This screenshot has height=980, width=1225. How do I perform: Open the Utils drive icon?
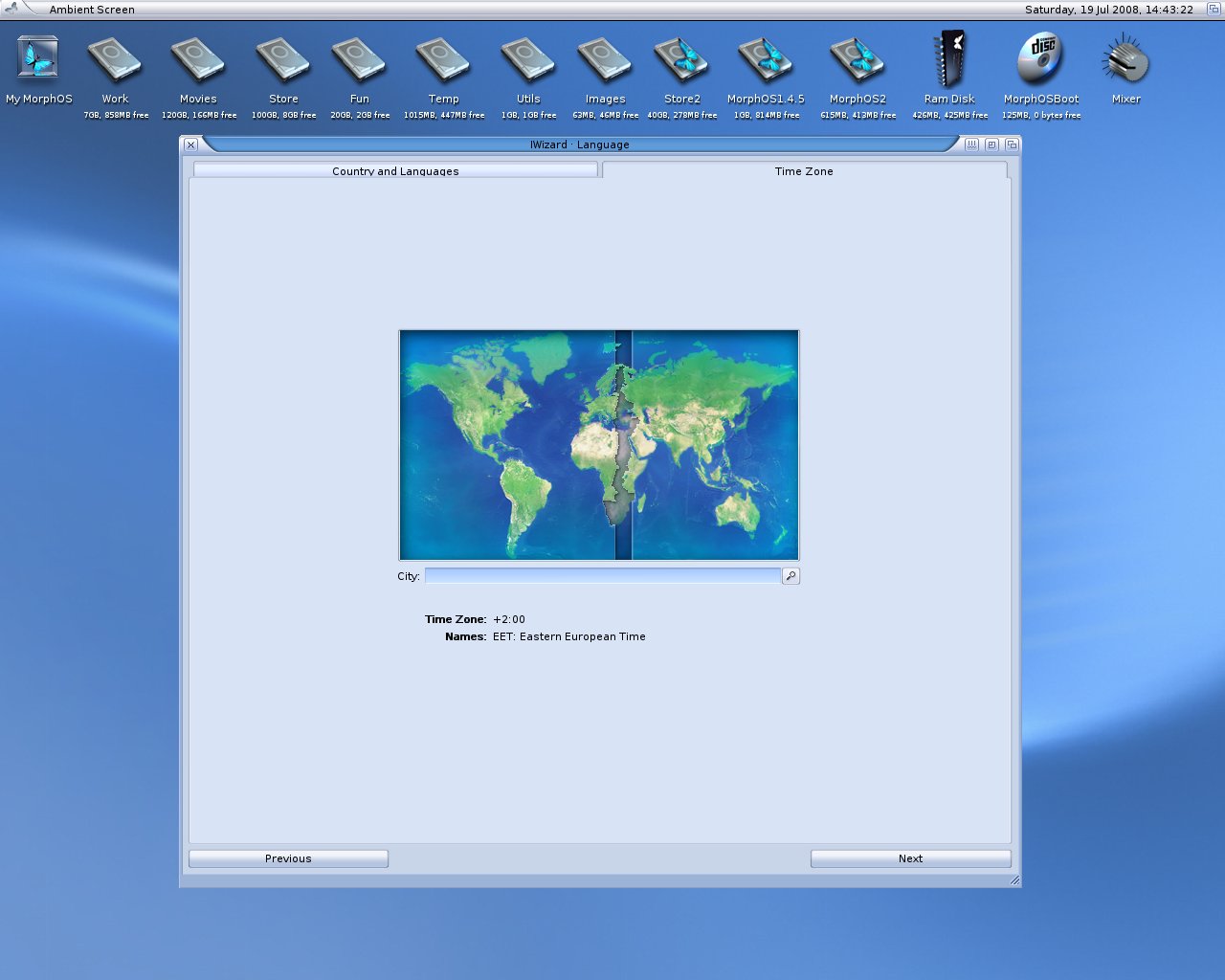click(x=528, y=60)
